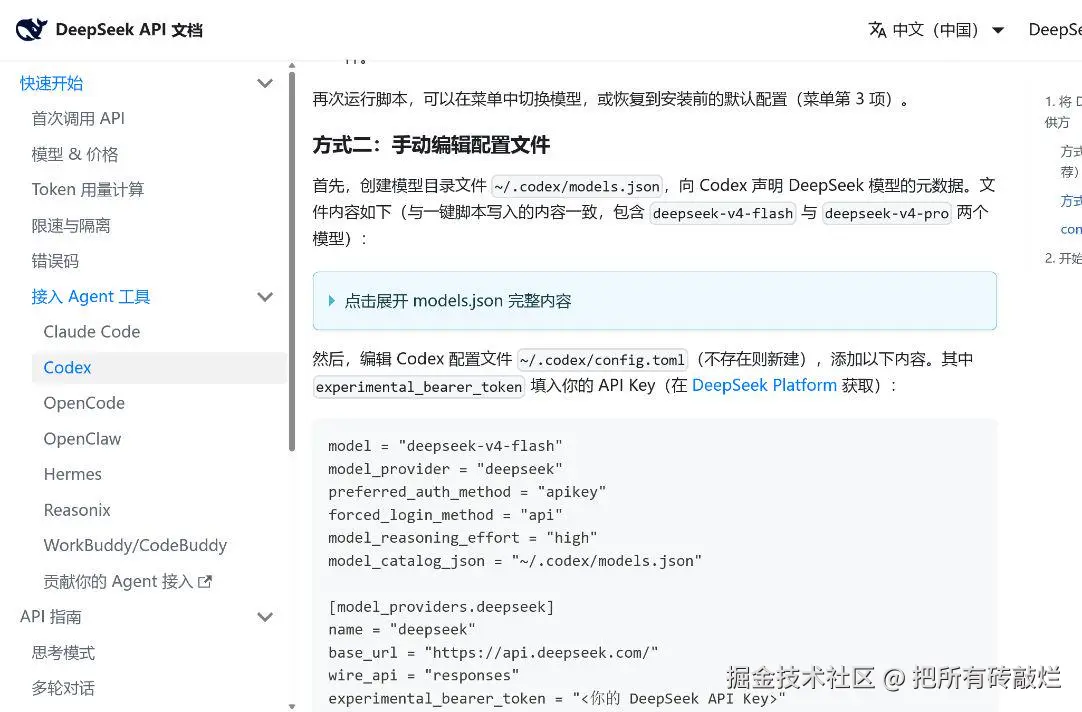Open the 中文（中国）language dropdown
The image size is (1082, 712).
pos(936,30)
